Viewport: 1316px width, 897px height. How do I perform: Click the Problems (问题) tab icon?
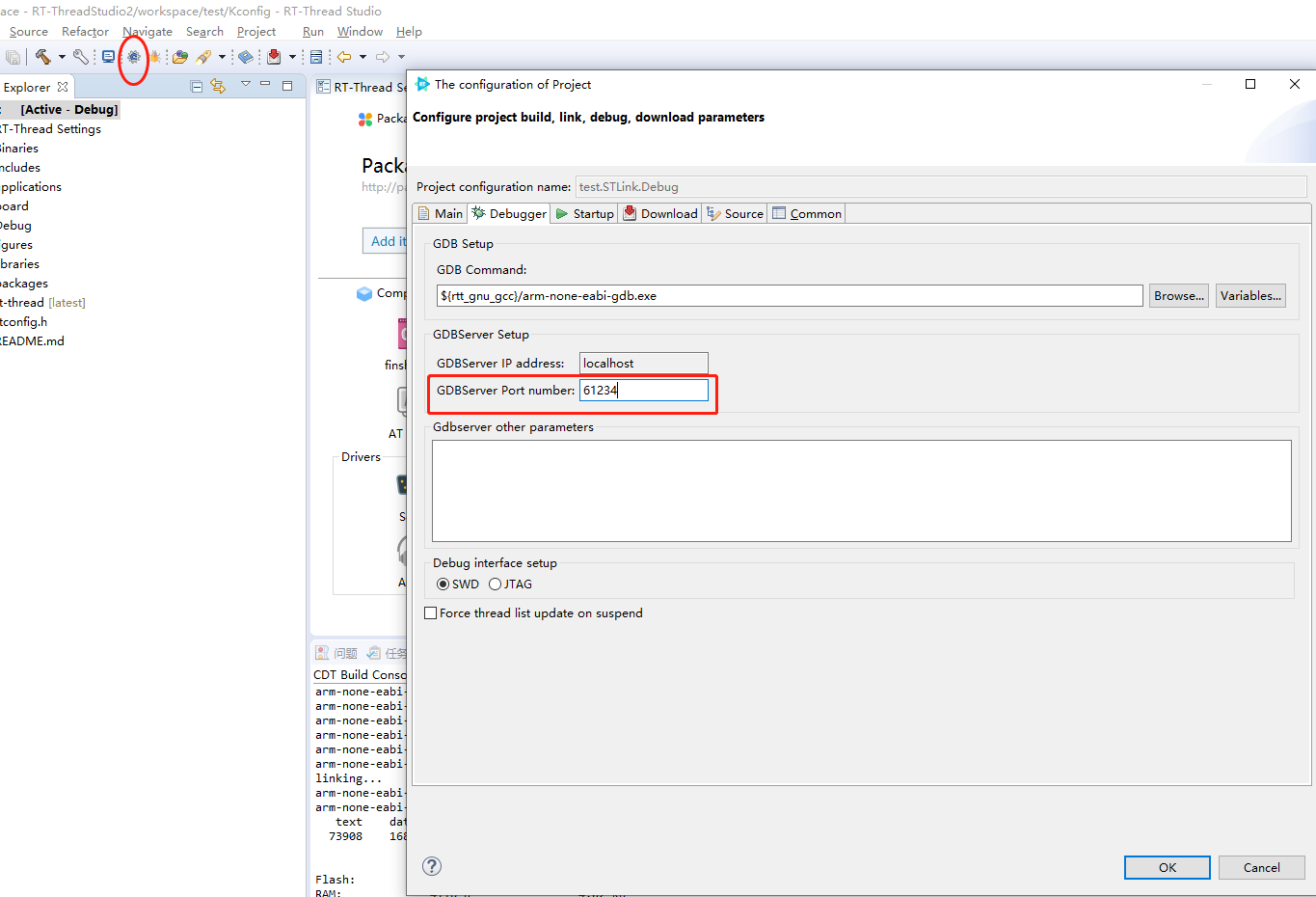click(x=322, y=653)
